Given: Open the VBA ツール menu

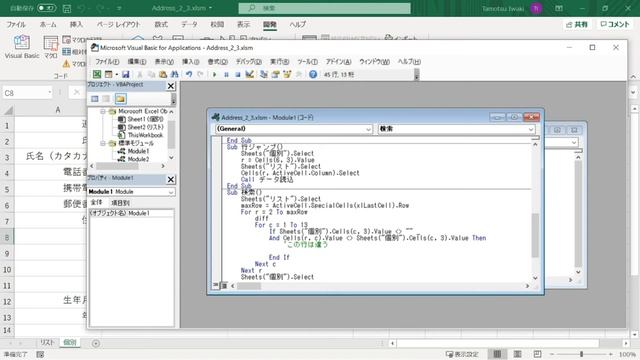Looking at the screenshot, I should click(307, 62).
